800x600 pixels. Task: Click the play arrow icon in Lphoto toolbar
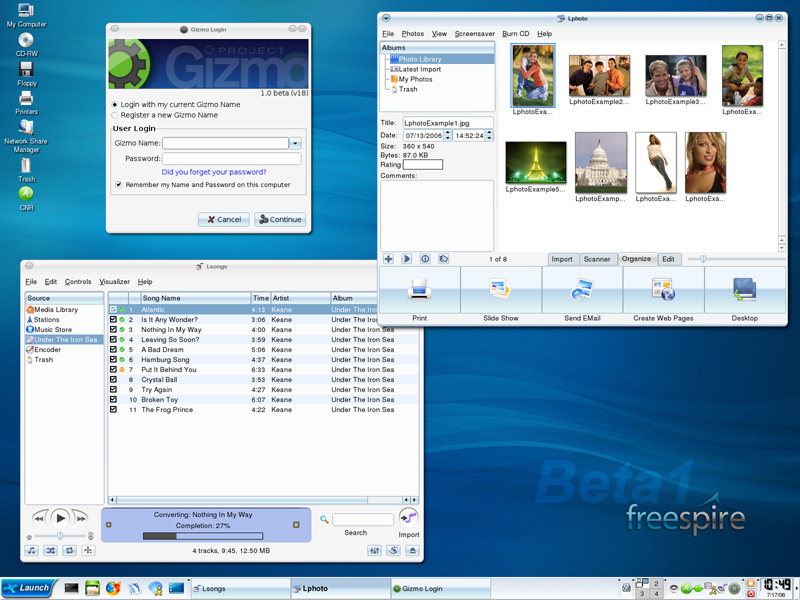tap(406, 259)
